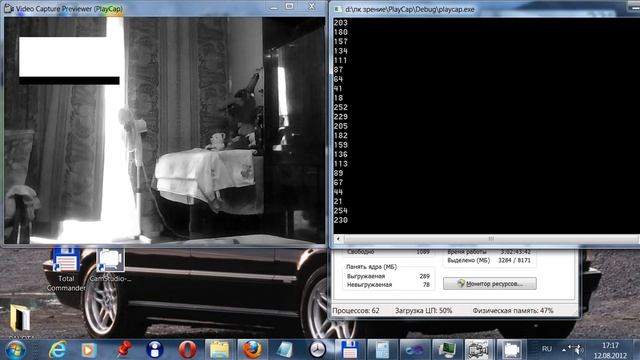640x360 pixels.
Task: Open the folder icon on the desktop
Action: [x=20, y=318]
